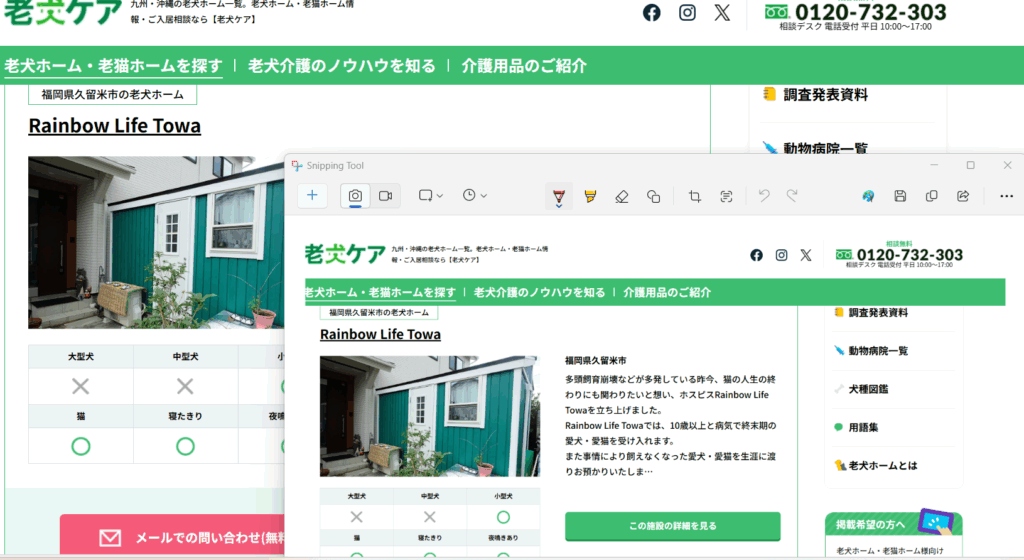Select the Eraser tool
The width and height of the screenshot is (1024, 560).
point(621,197)
